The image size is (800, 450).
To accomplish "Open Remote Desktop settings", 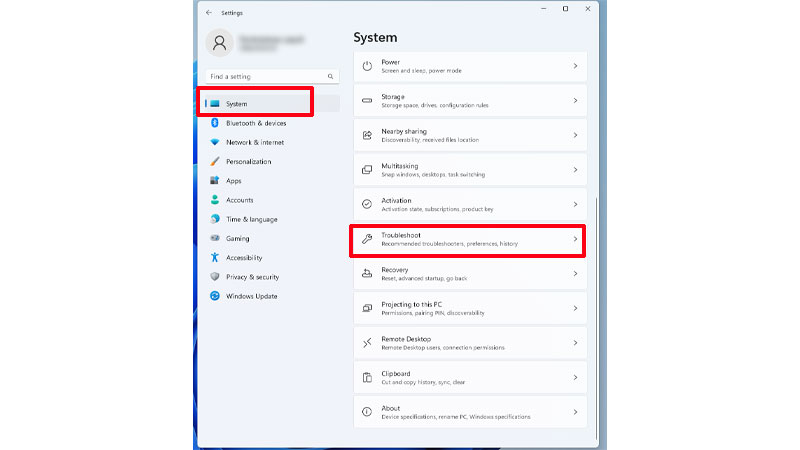I will [470, 343].
